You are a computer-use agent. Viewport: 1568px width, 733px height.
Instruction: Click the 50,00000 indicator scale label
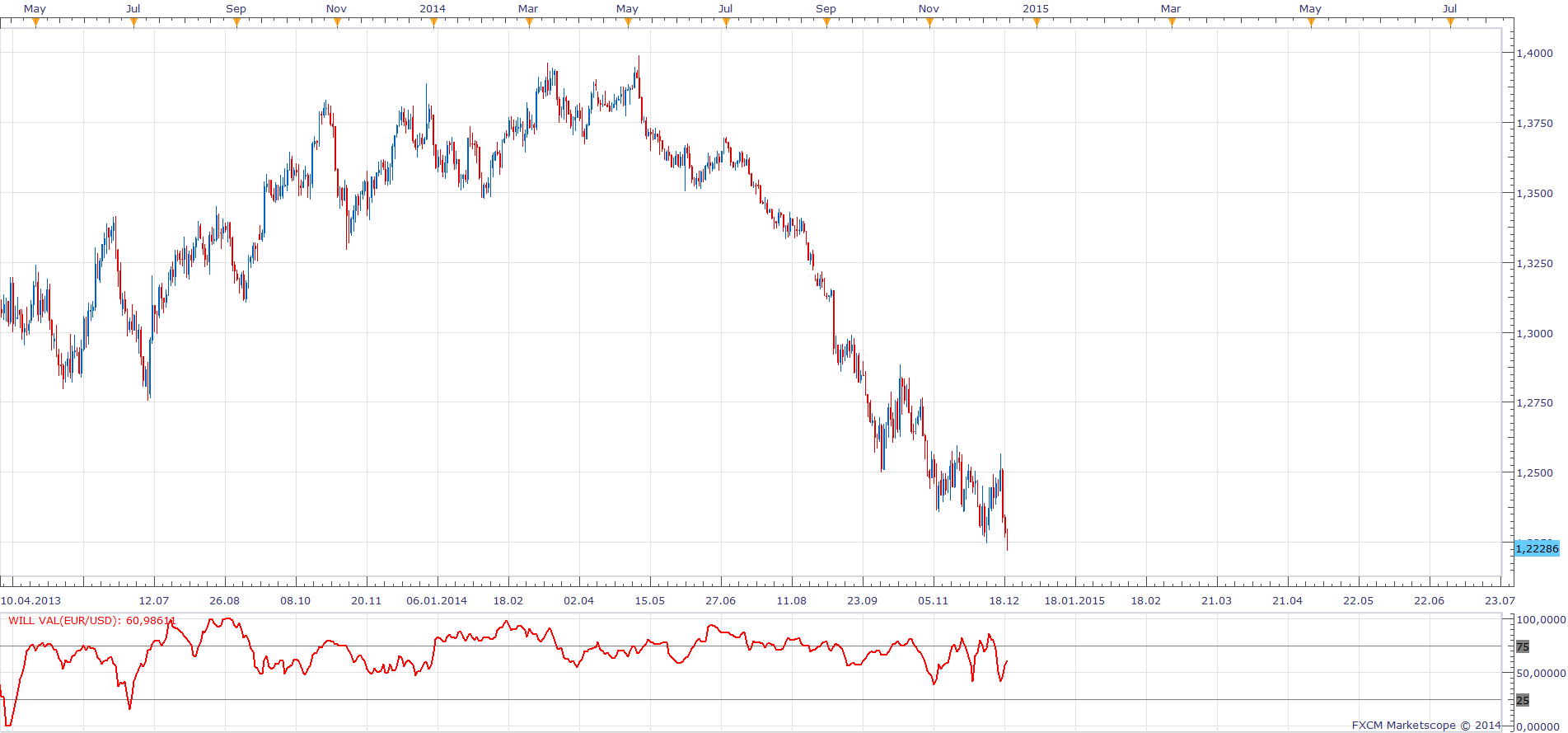coord(1541,673)
